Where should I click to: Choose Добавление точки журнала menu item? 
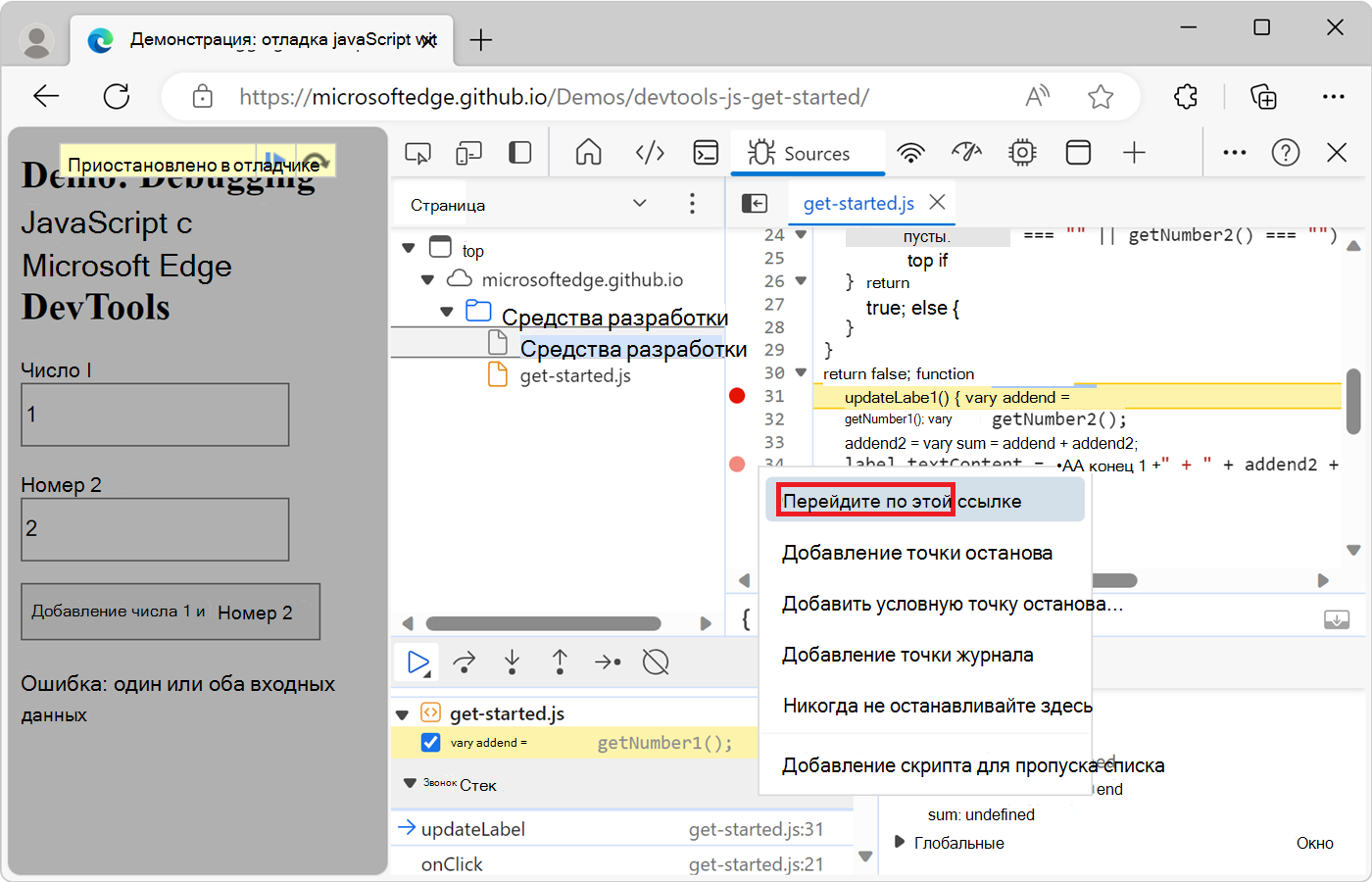(925, 655)
